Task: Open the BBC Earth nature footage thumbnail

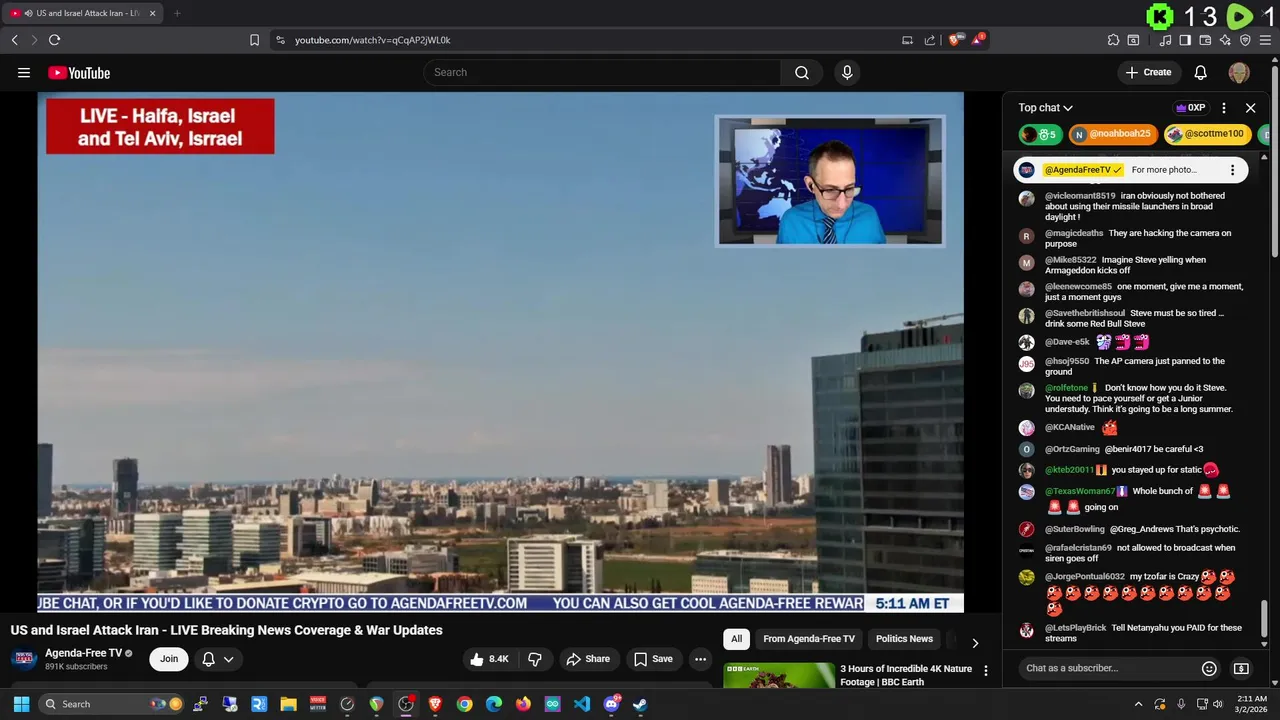Action: 779,676
